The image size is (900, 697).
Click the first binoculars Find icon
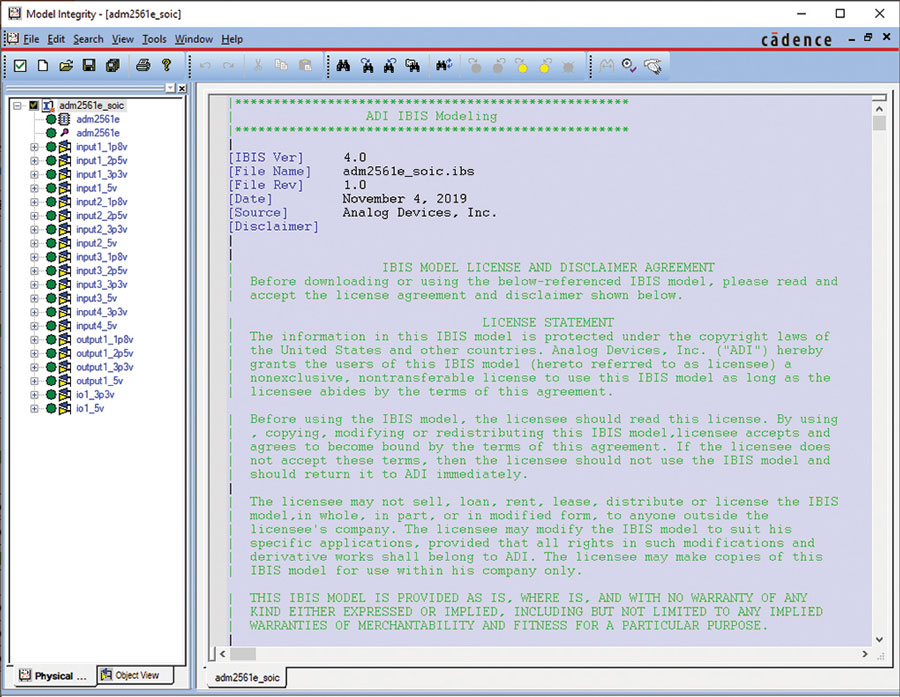(343, 66)
